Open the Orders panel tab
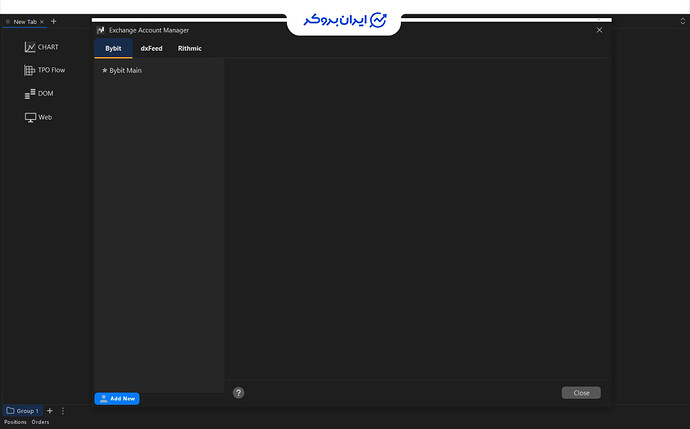The height and width of the screenshot is (429, 690). 40,422
